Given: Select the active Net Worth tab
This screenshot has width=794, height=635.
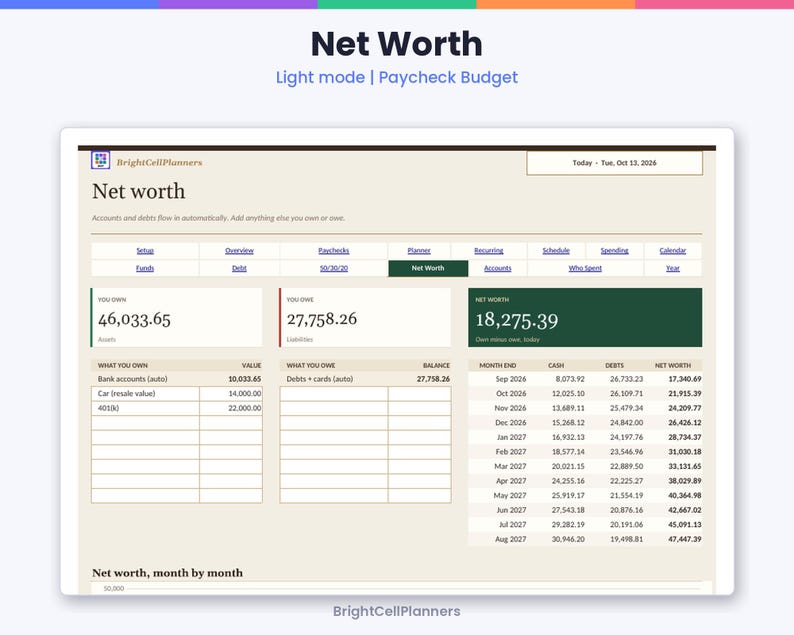Looking at the screenshot, I should click(428, 268).
